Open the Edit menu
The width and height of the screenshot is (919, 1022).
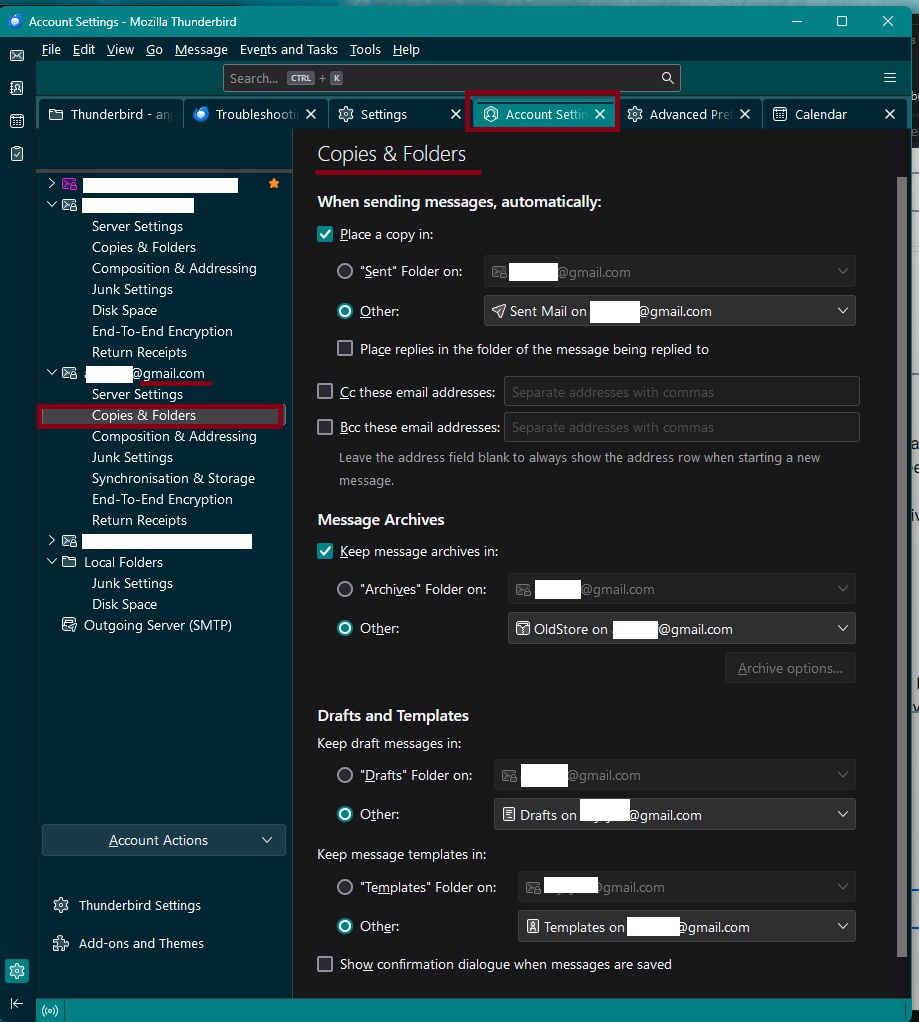click(x=83, y=50)
